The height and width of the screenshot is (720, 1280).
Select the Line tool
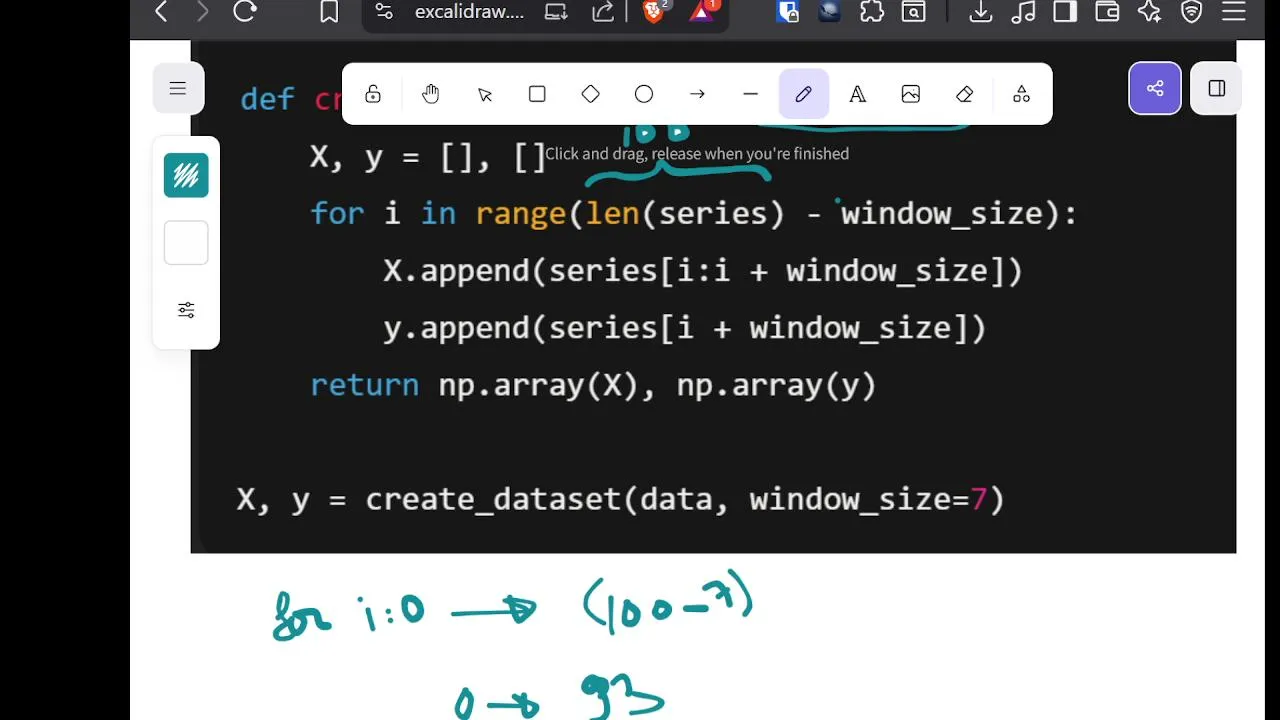tap(751, 94)
